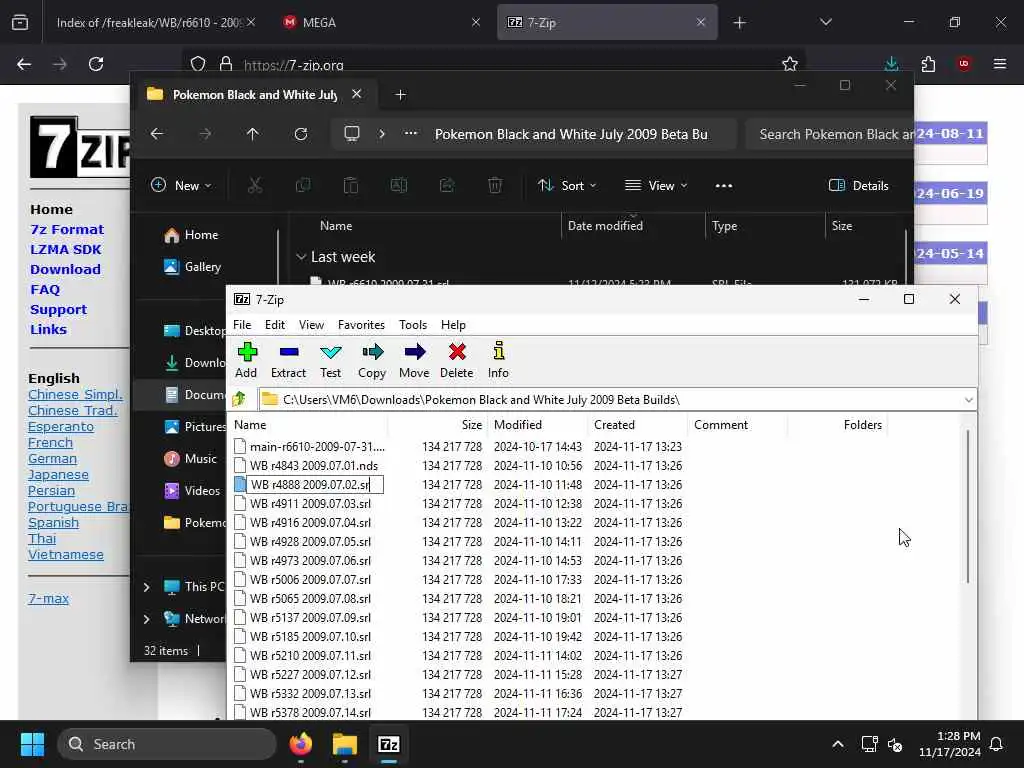Image resolution: width=1024 pixels, height=768 pixels.
Task: Collapse the Last week group in Explorer
Action: click(301, 257)
